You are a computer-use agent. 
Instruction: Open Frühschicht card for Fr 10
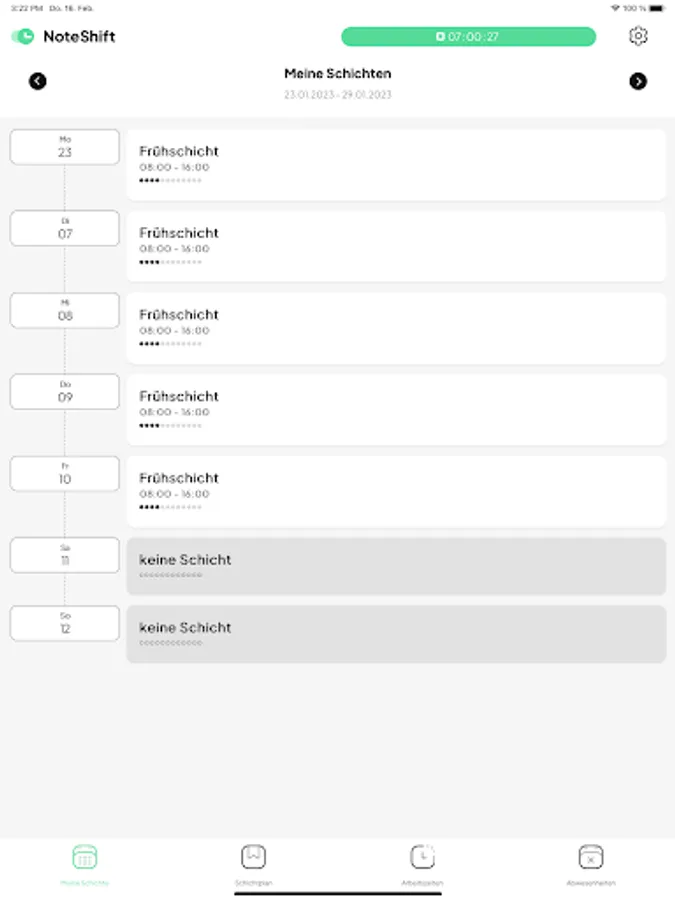396,492
